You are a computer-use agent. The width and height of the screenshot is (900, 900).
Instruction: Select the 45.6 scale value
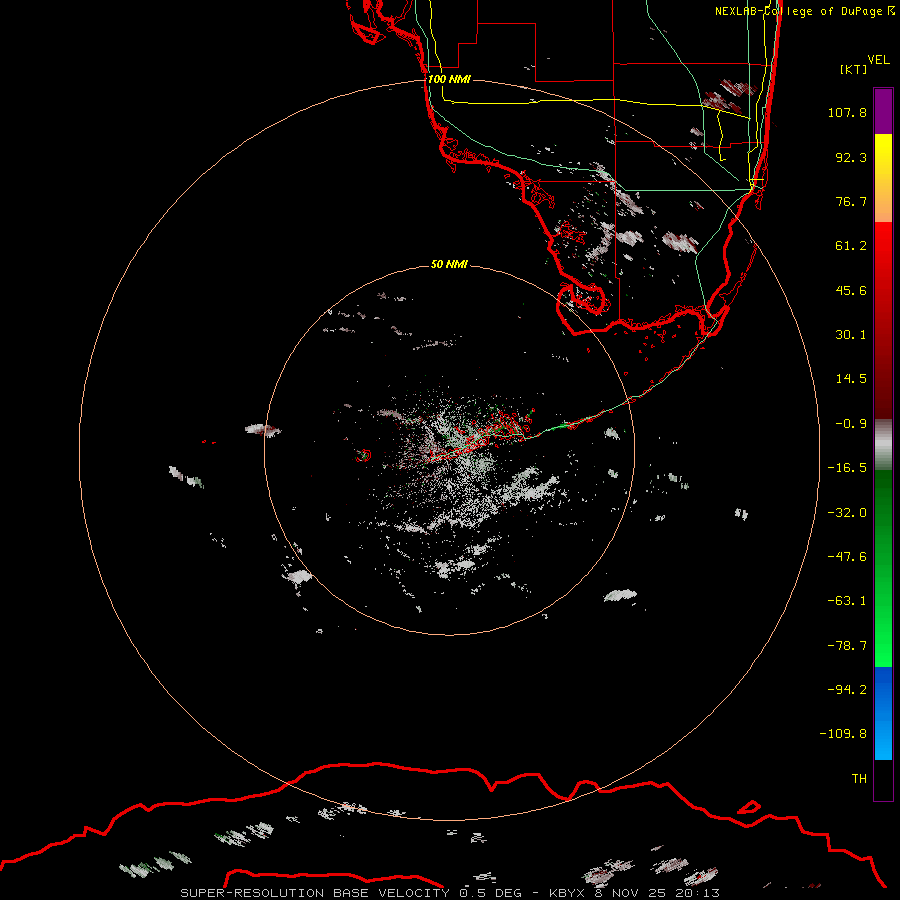[851, 290]
